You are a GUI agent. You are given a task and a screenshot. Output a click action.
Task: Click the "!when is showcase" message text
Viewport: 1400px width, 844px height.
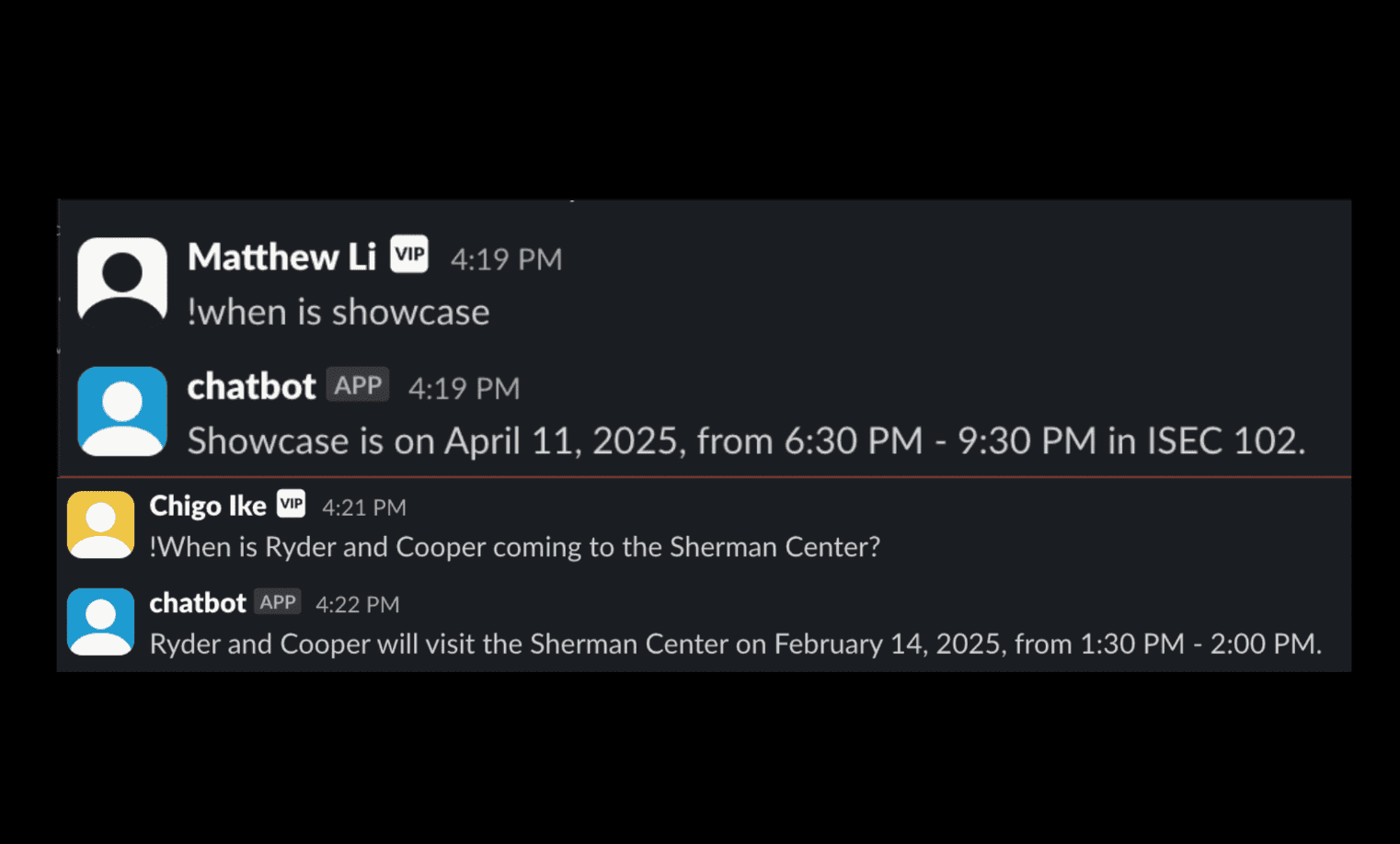[339, 313]
